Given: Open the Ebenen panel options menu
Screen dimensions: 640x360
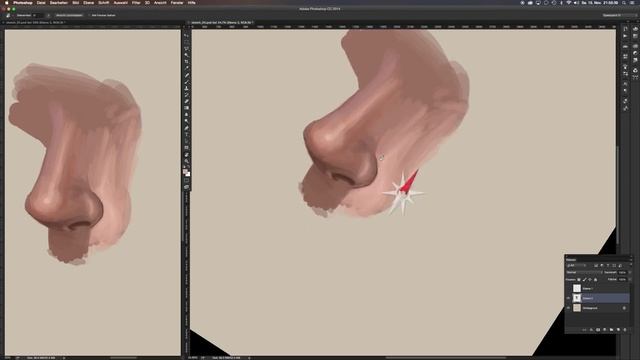Looking at the screenshot, I should coord(631,260).
